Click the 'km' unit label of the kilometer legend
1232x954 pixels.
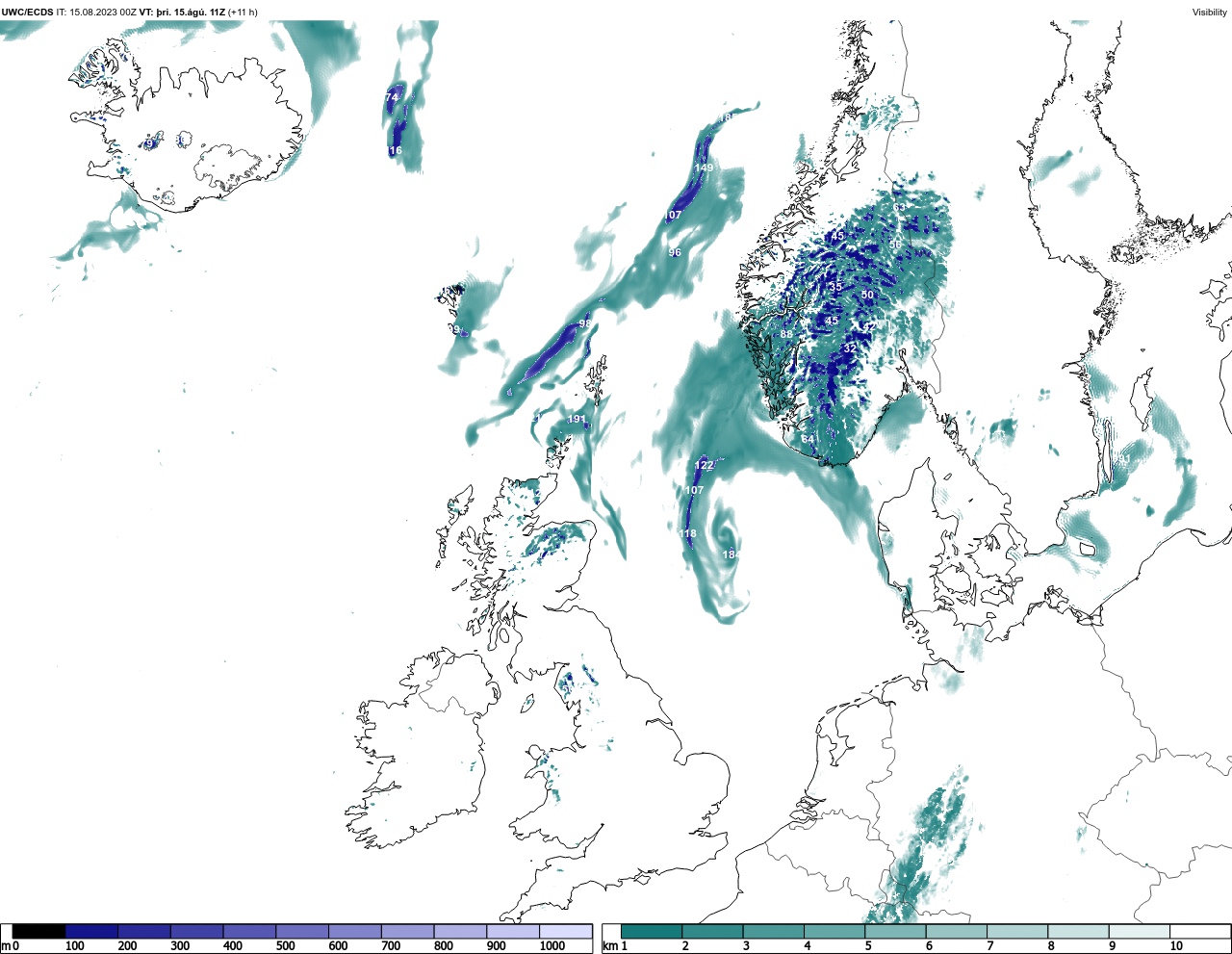(x=609, y=946)
